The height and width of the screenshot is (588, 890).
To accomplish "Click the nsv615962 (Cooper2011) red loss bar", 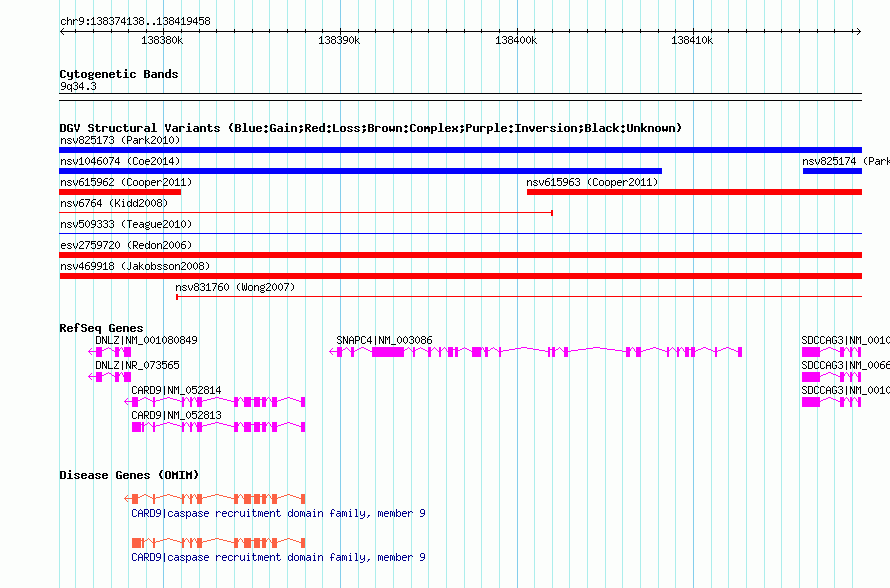I will 120,192.
